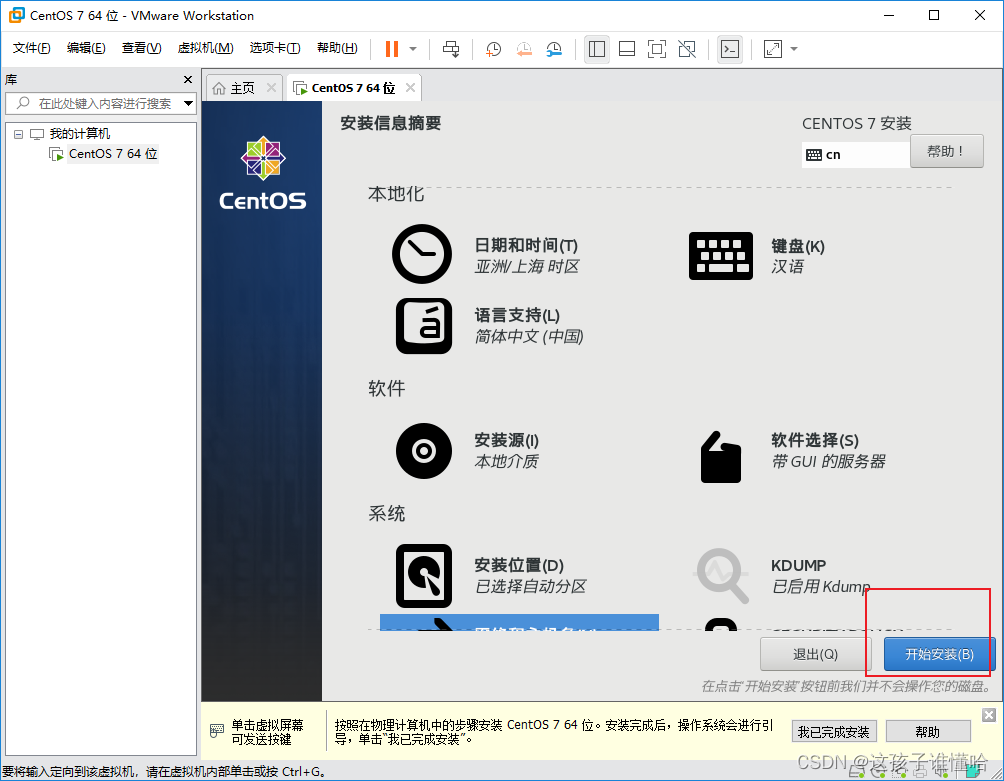Click 开始安装(B) to begin installation
The height and width of the screenshot is (781, 1004).
(x=939, y=654)
